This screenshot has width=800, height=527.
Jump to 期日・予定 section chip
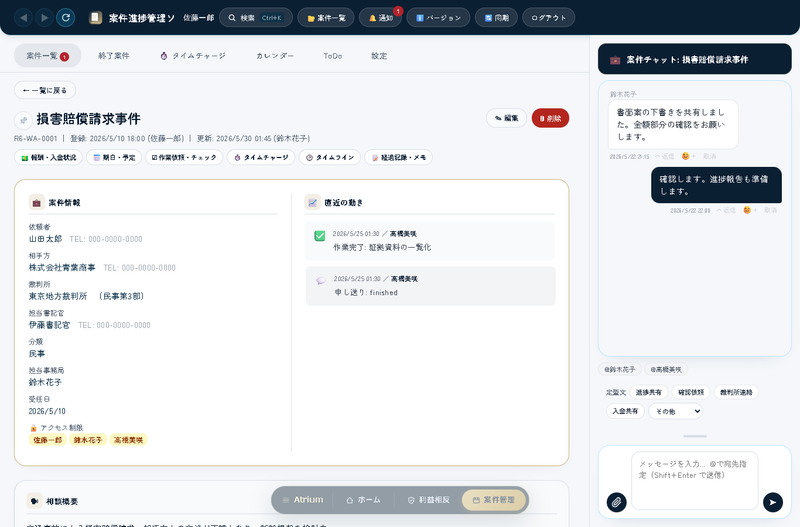pos(114,158)
